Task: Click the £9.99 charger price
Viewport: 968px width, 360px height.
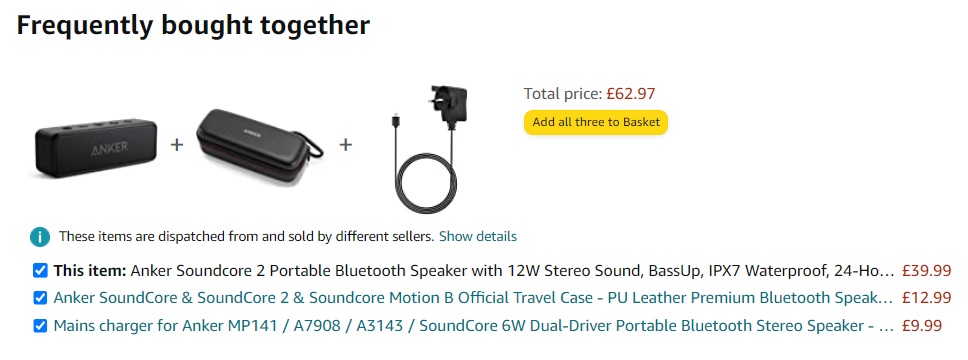Action: tap(922, 325)
